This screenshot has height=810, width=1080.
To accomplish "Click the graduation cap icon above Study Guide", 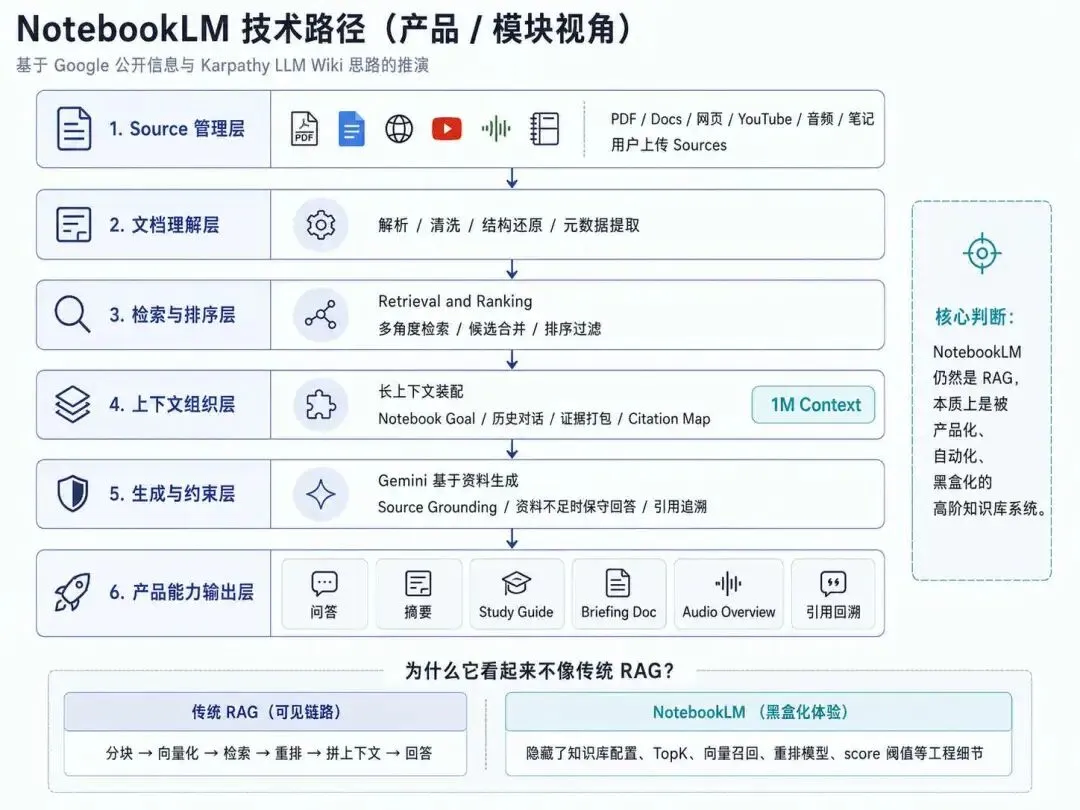I will coord(516,583).
